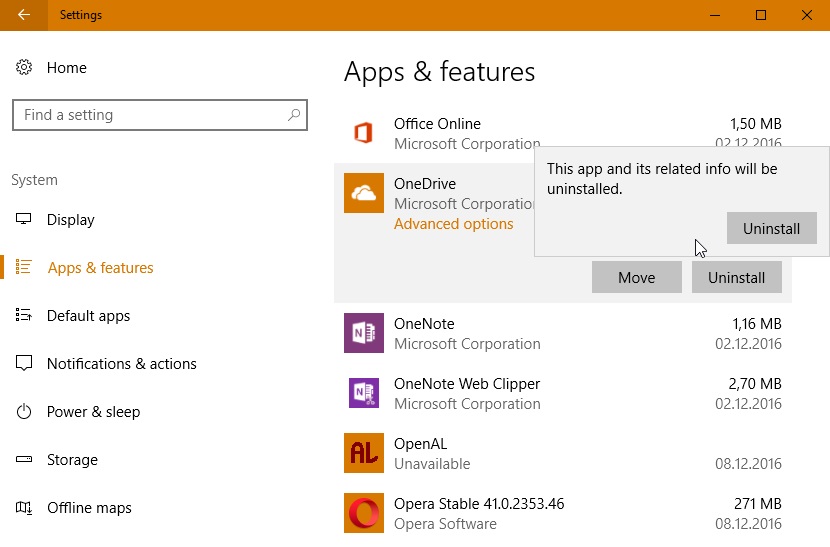Open Default apps settings
Screen dimensions: 830x547
88,316
